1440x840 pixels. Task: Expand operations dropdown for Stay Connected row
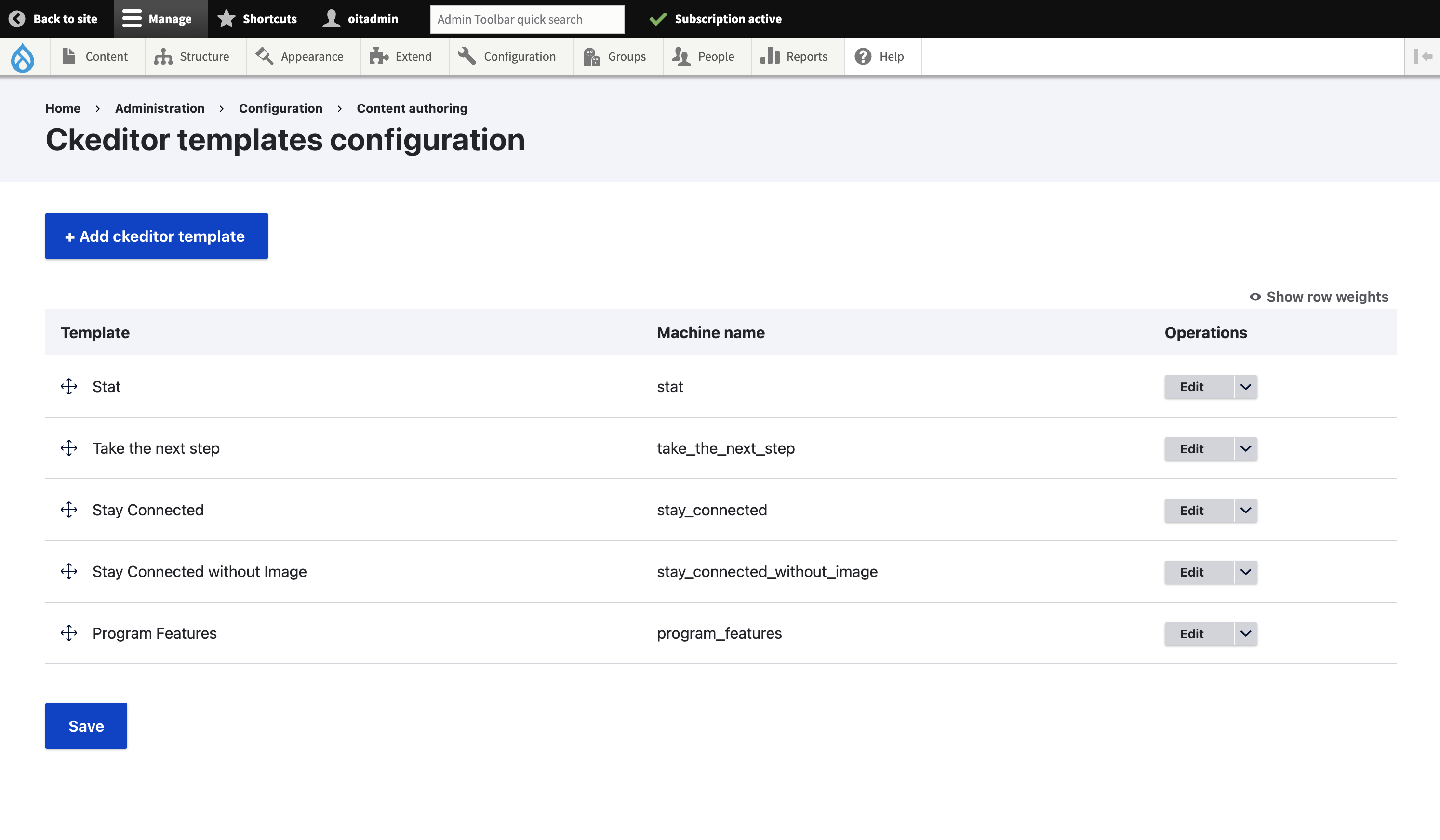[x=1246, y=511]
